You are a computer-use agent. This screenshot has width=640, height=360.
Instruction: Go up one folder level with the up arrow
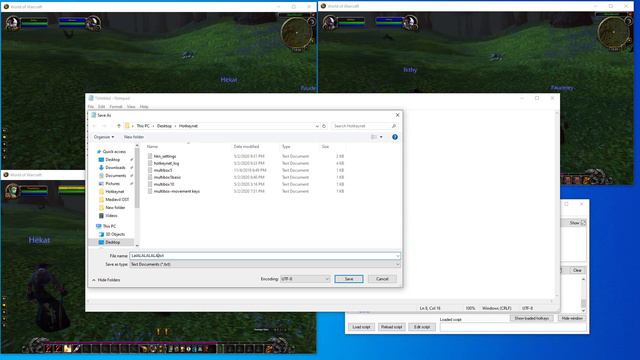tap(119, 126)
